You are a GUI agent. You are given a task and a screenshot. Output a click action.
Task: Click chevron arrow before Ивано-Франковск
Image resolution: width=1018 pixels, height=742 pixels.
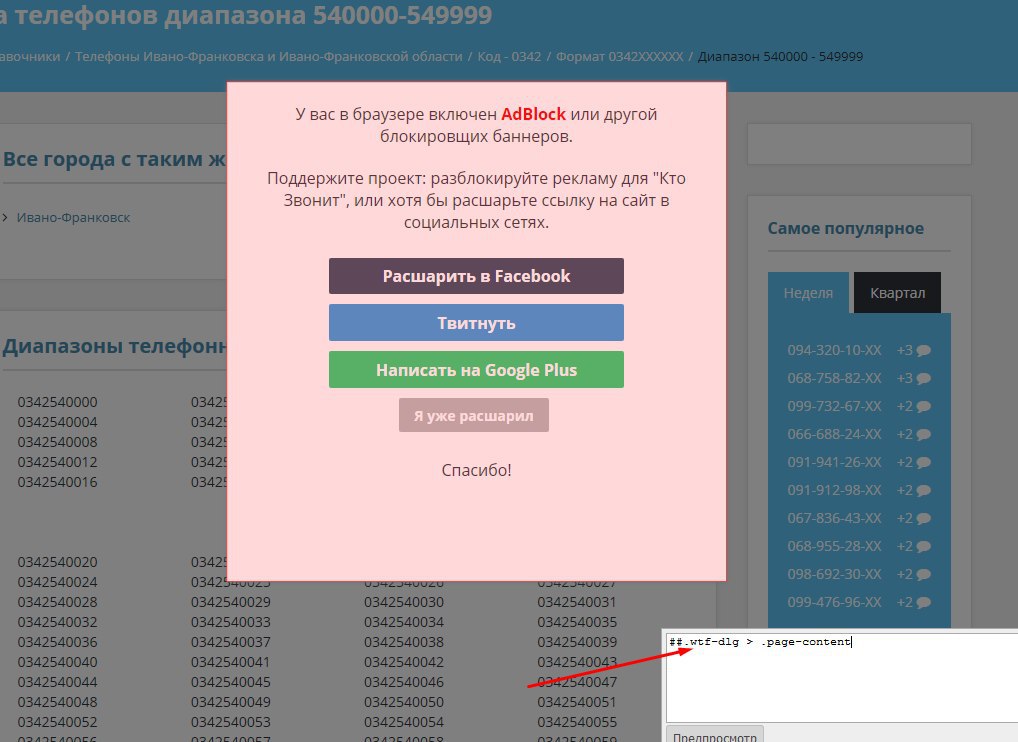[5, 217]
